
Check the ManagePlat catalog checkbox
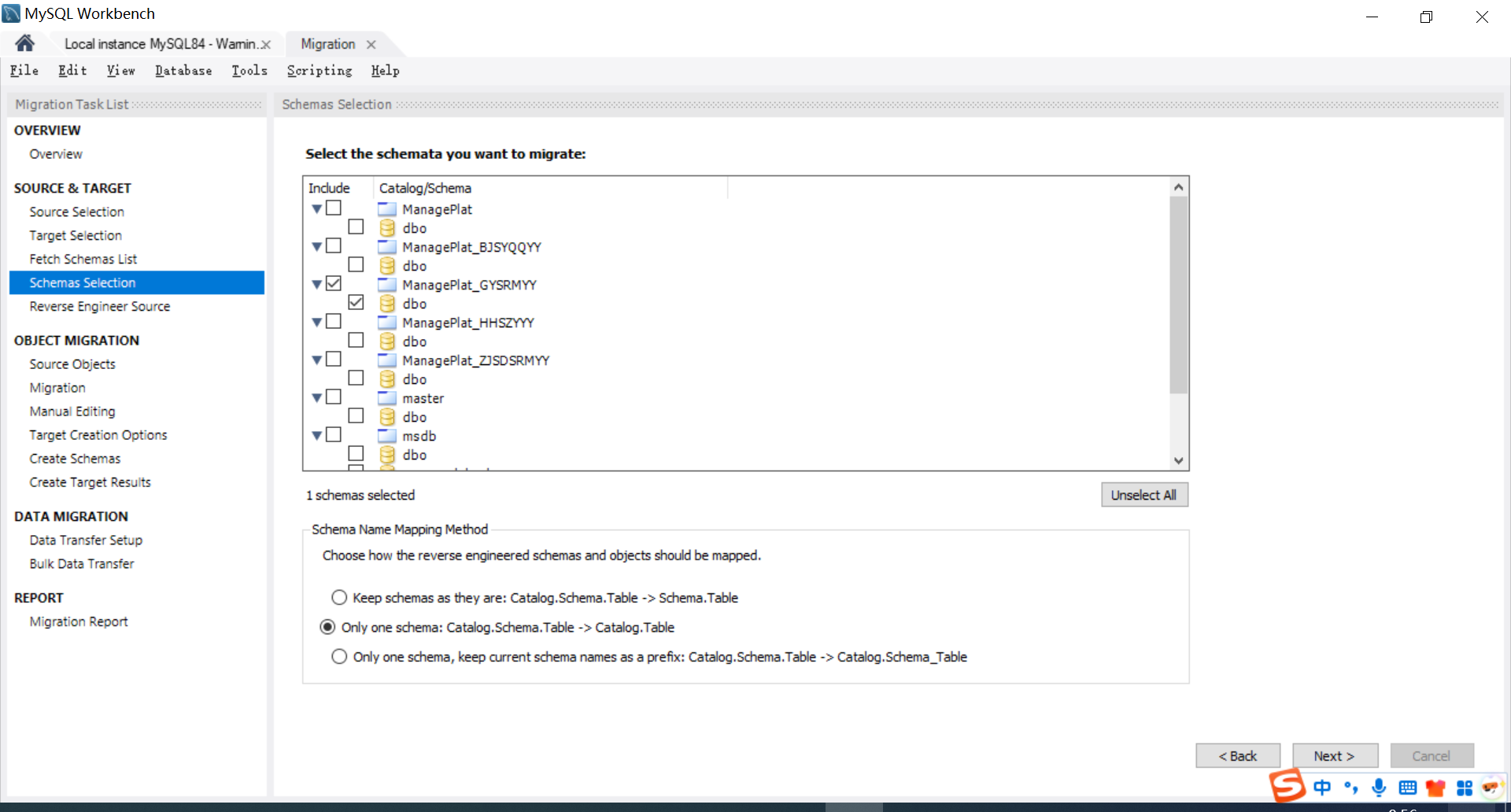point(334,208)
